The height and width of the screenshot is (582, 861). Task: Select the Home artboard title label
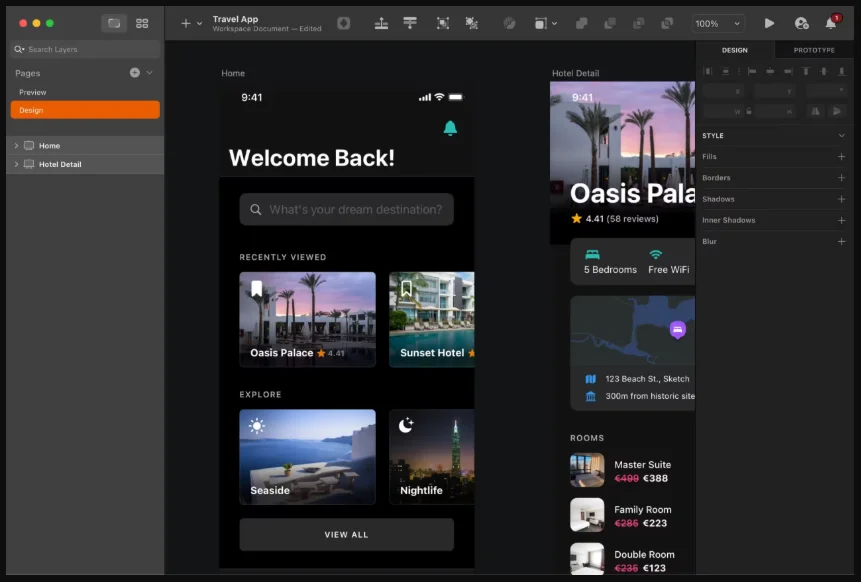pyautogui.click(x=233, y=73)
